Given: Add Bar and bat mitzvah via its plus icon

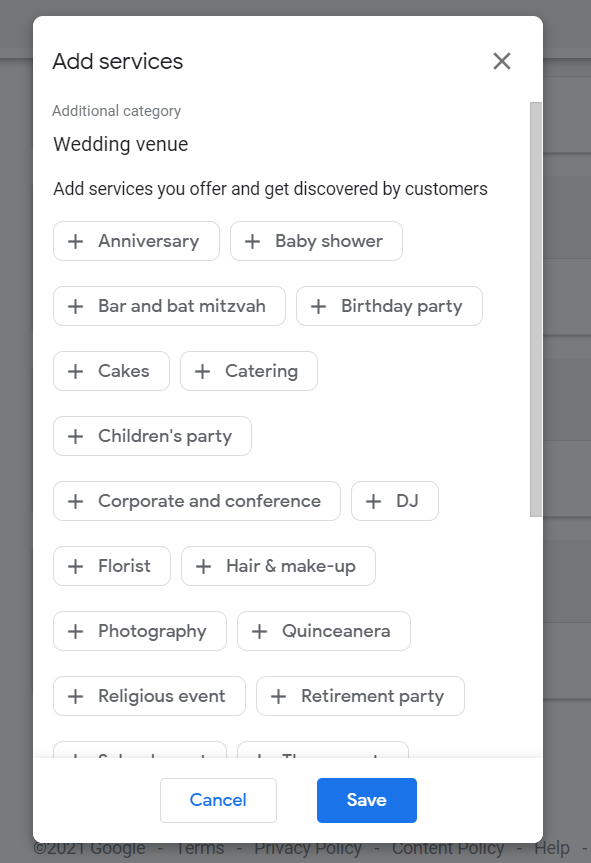Looking at the screenshot, I should coord(75,306).
